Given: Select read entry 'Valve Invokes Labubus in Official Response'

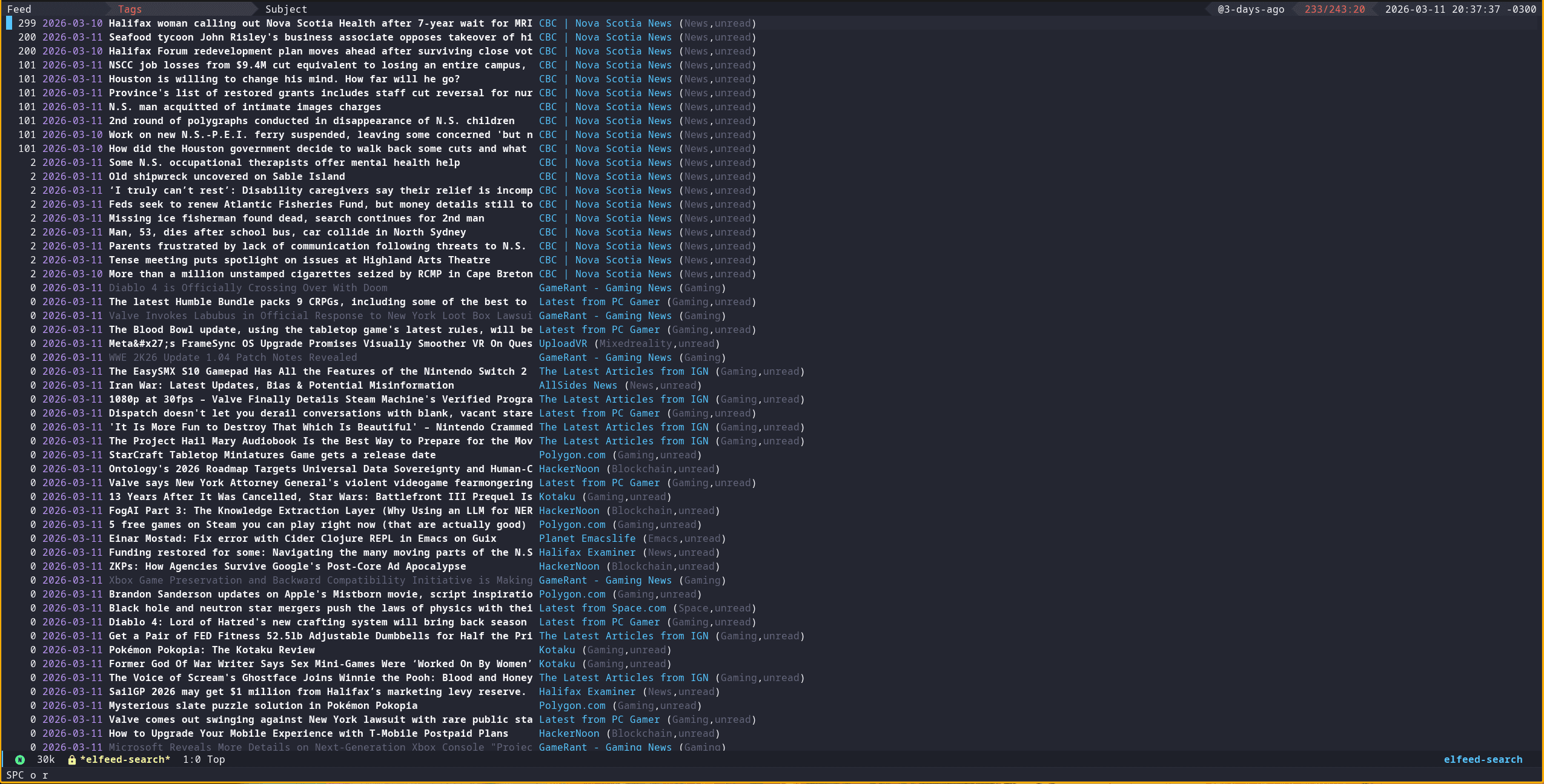Looking at the screenshot, I should 320,315.
